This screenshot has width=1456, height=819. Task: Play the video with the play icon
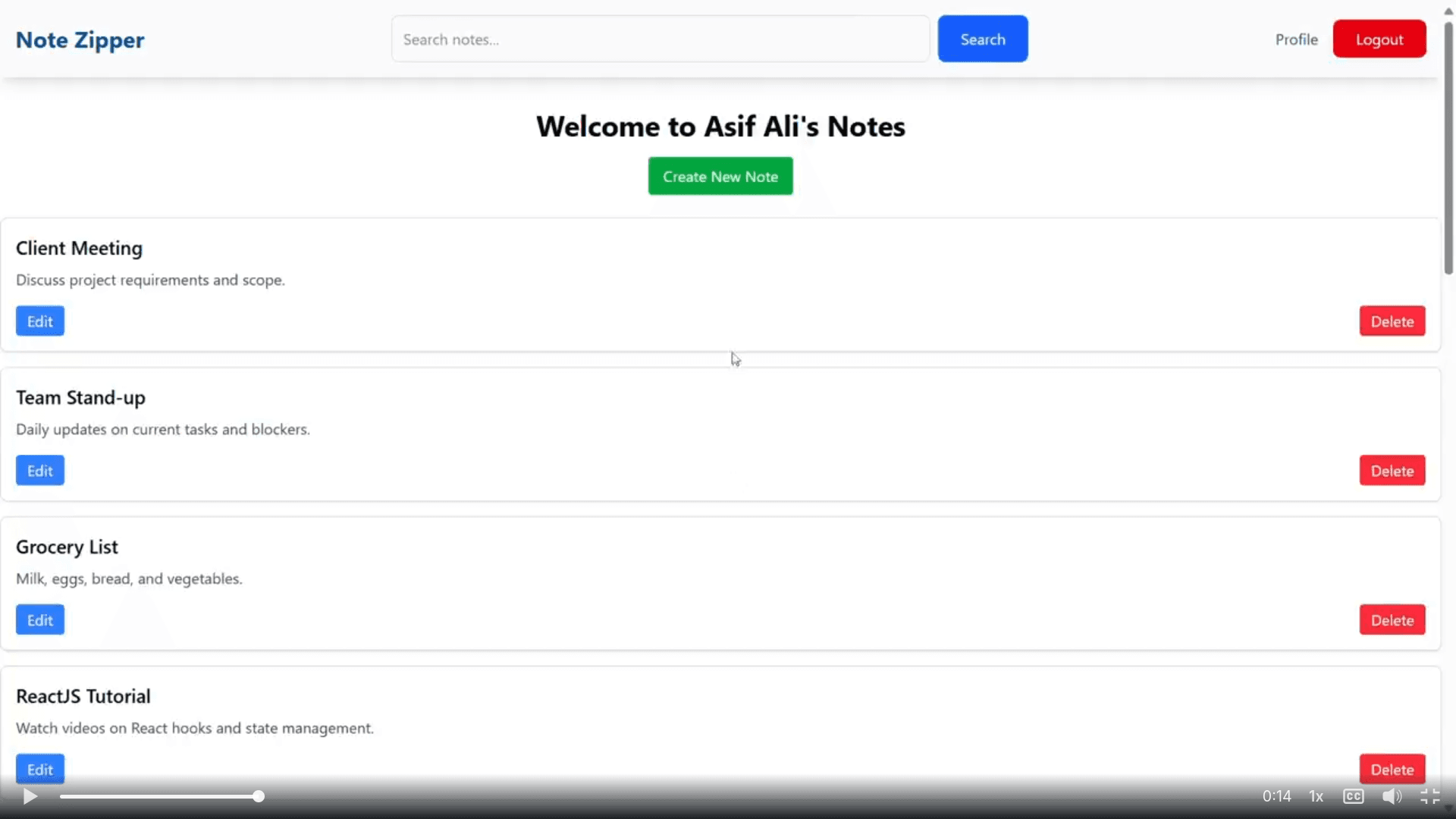30,796
